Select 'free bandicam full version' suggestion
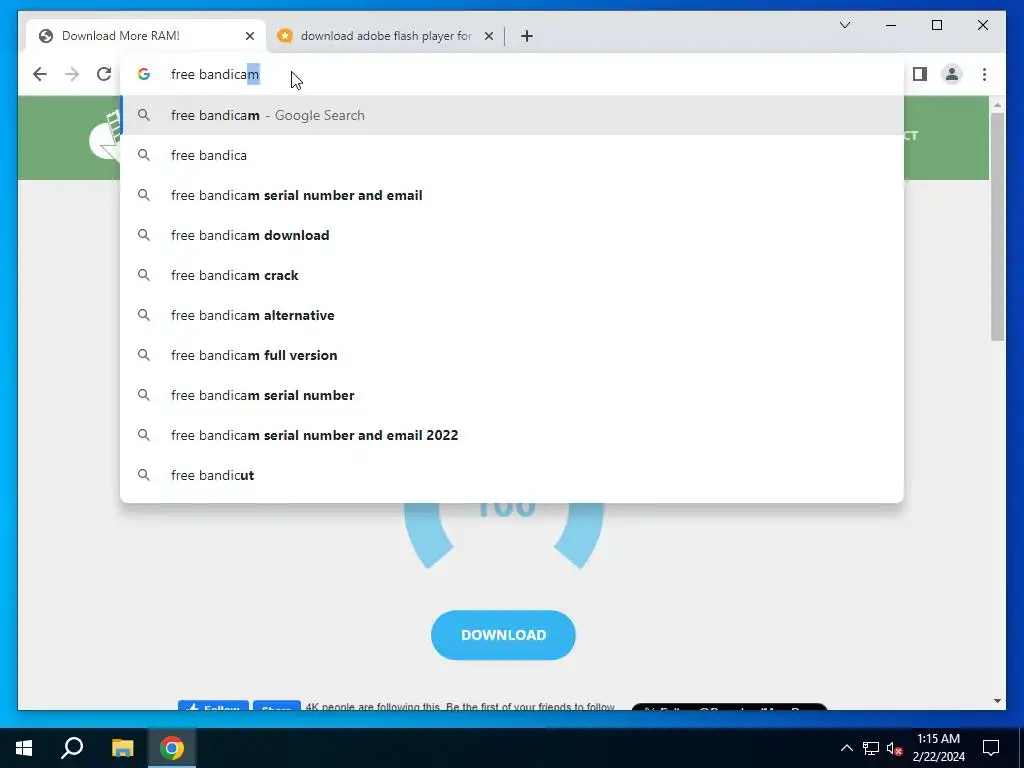This screenshot has height=768, width=1024. coord(512,355)
